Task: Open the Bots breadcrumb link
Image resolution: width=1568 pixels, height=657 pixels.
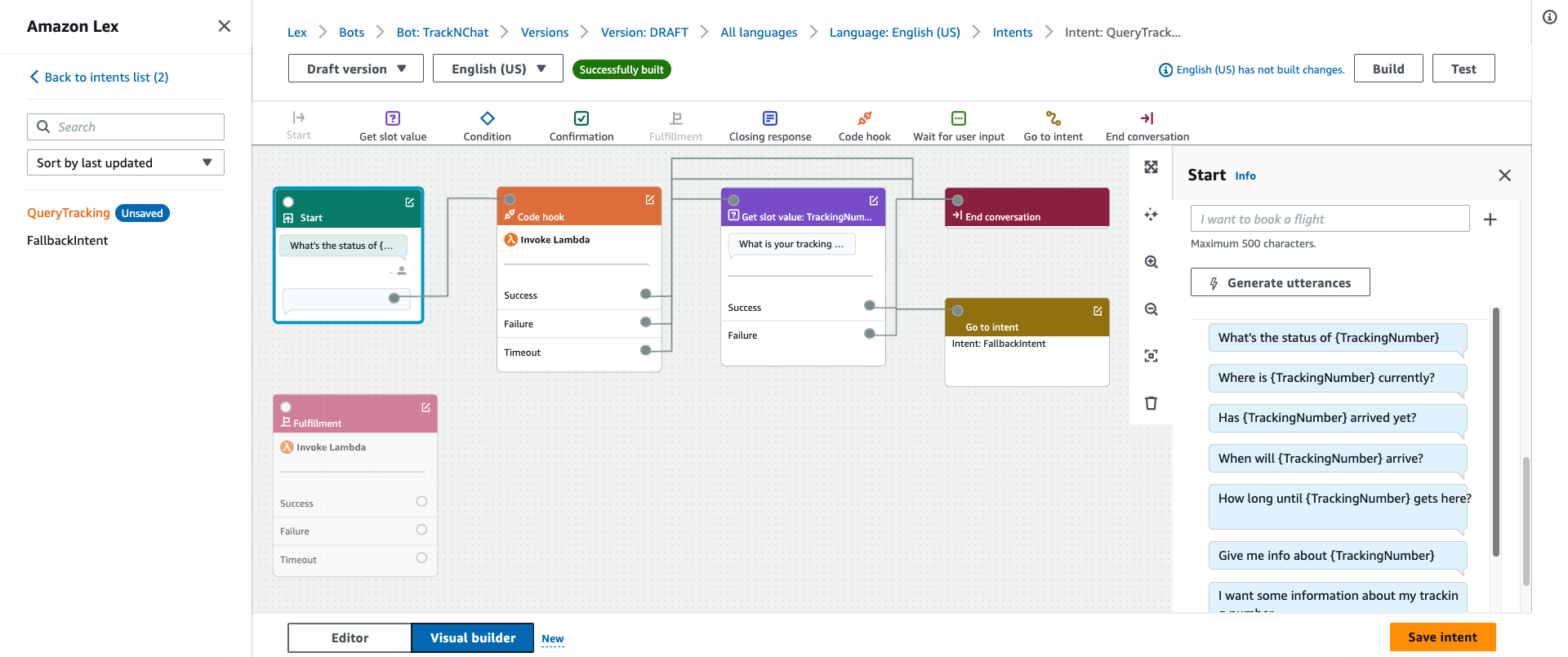Action: click(x=351, y=33)
